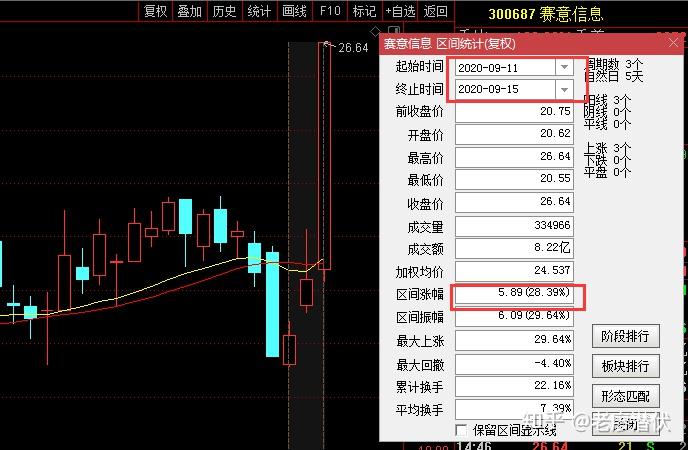Enable 保留区间显示线 checkbox

(x=461, y=430)
